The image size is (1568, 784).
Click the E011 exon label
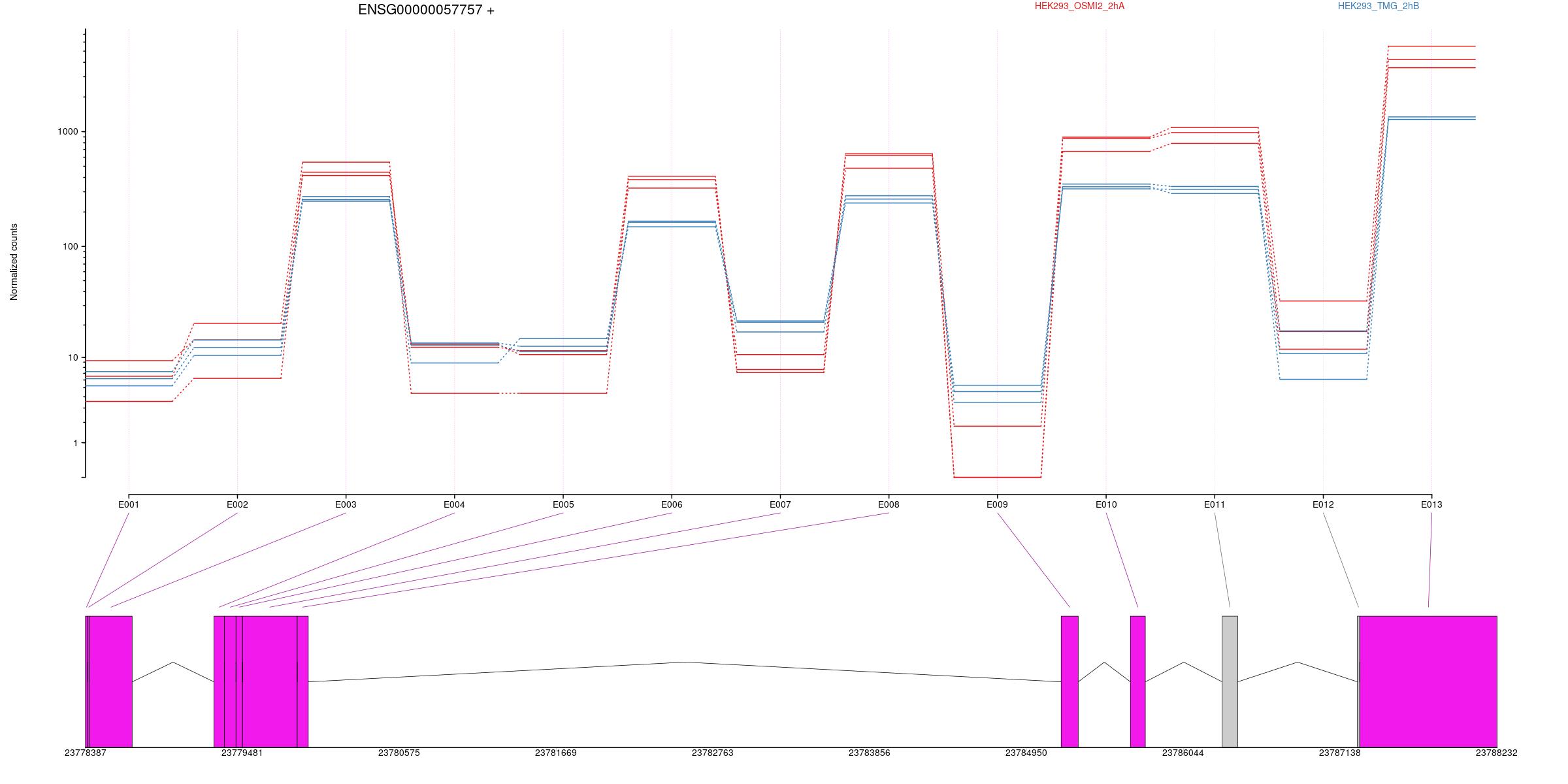pyautogui.click(x=1215, y=504)
